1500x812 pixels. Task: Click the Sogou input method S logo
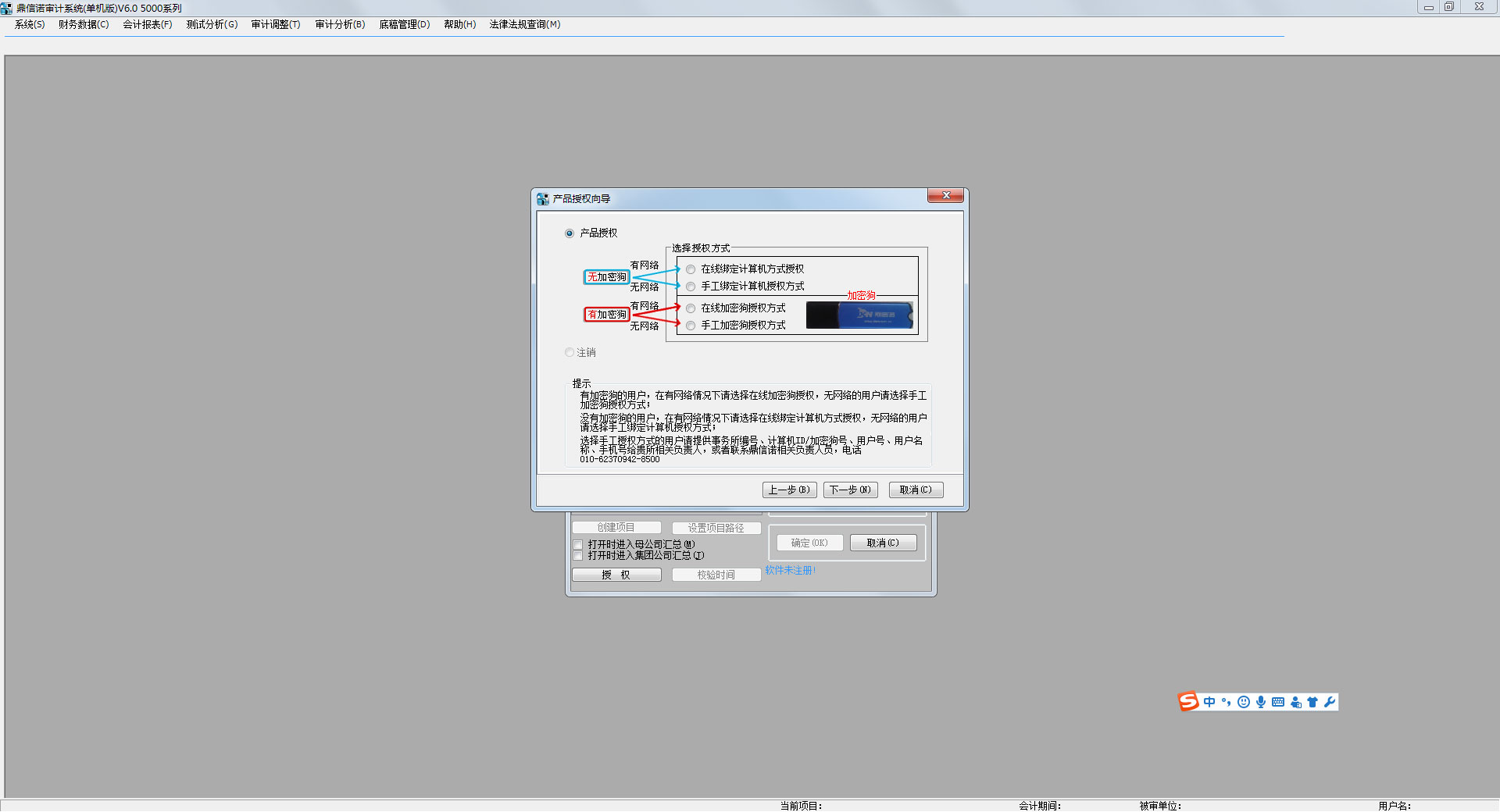coord(1187,701)
